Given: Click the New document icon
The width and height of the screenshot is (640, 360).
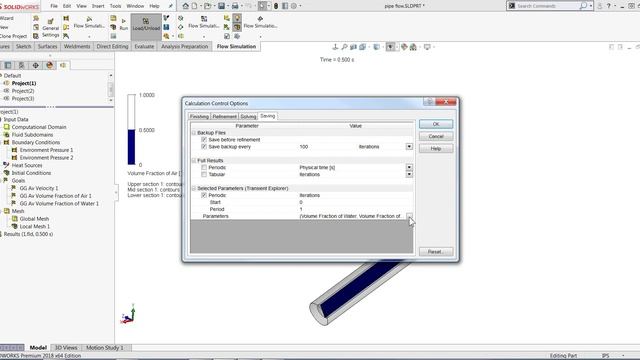Looking at the screenshot, I should [195, 6].
